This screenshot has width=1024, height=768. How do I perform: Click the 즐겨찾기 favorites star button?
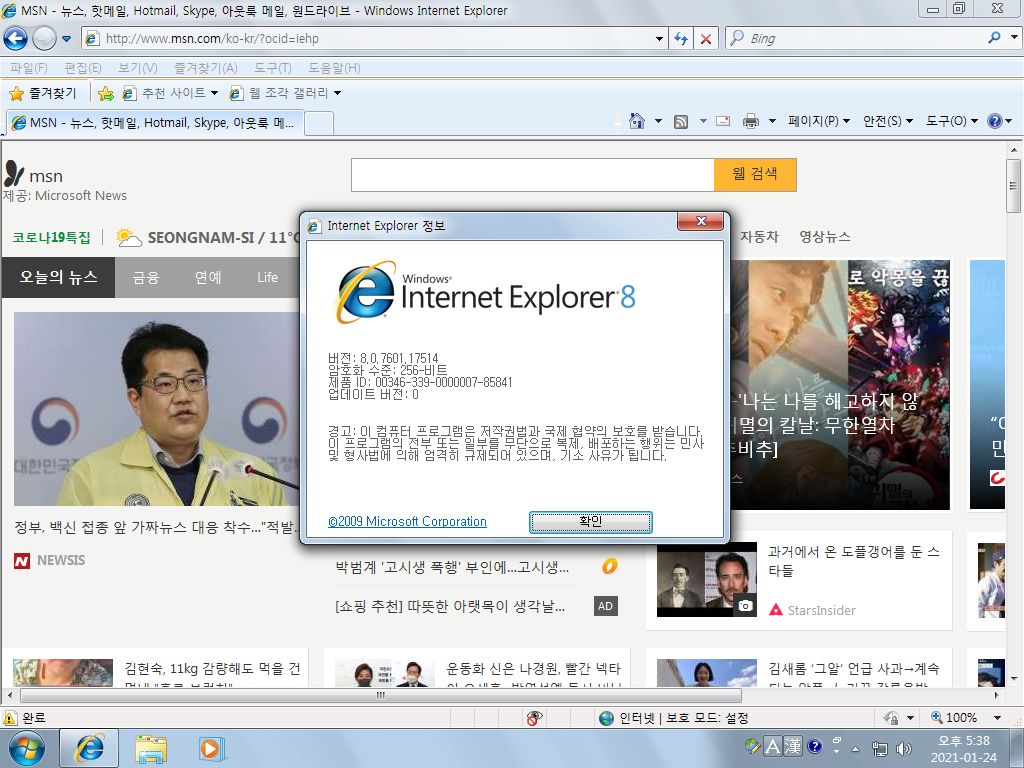(x=43, y=93)
